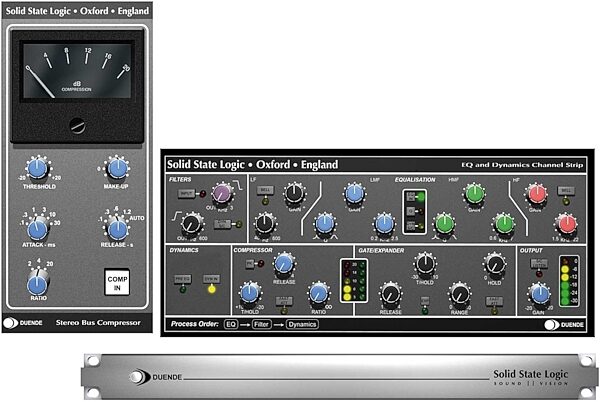Viewport: 600px width, 402px height.
Task: Click the dB compression VU meter
Action: 77,70
